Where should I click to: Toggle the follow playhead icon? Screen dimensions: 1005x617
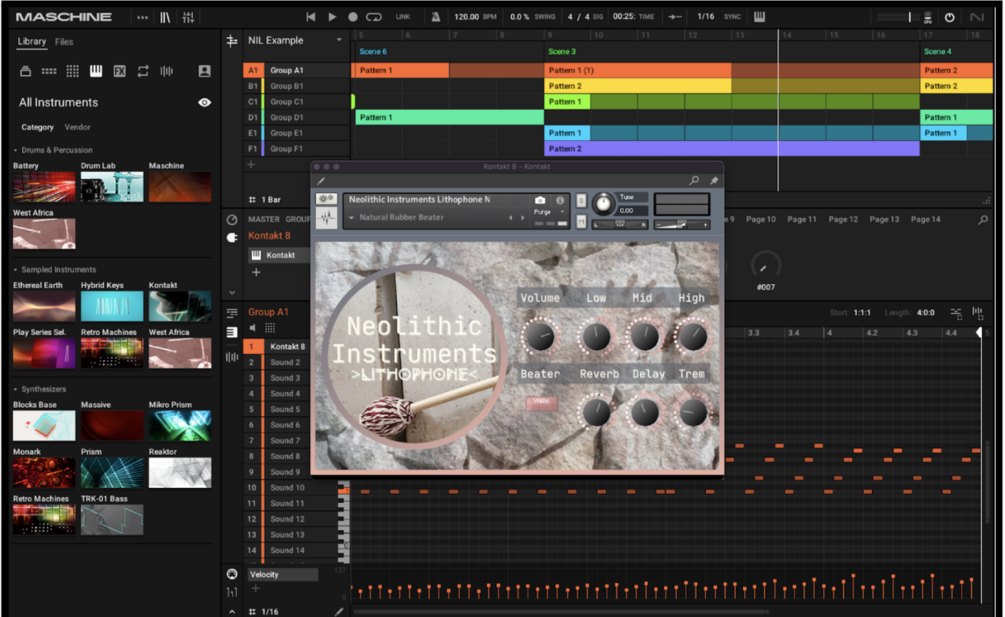tap(675, 17)
